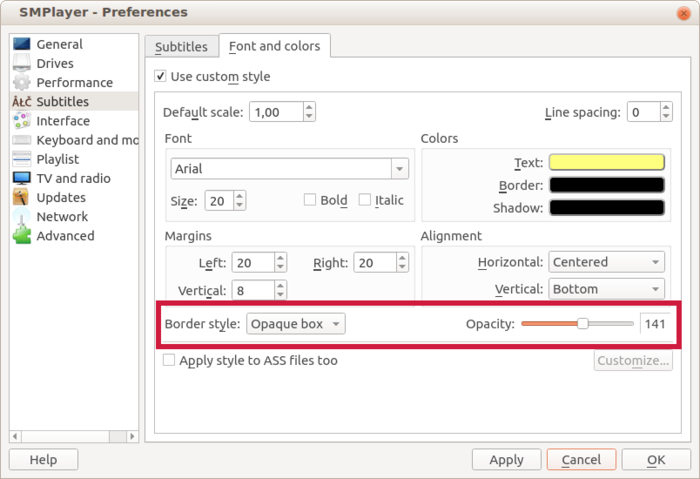Open the Arial font family dropdown
Image resolution: width=700 pixels, height=479 pixels.
(x=290, y=169)
